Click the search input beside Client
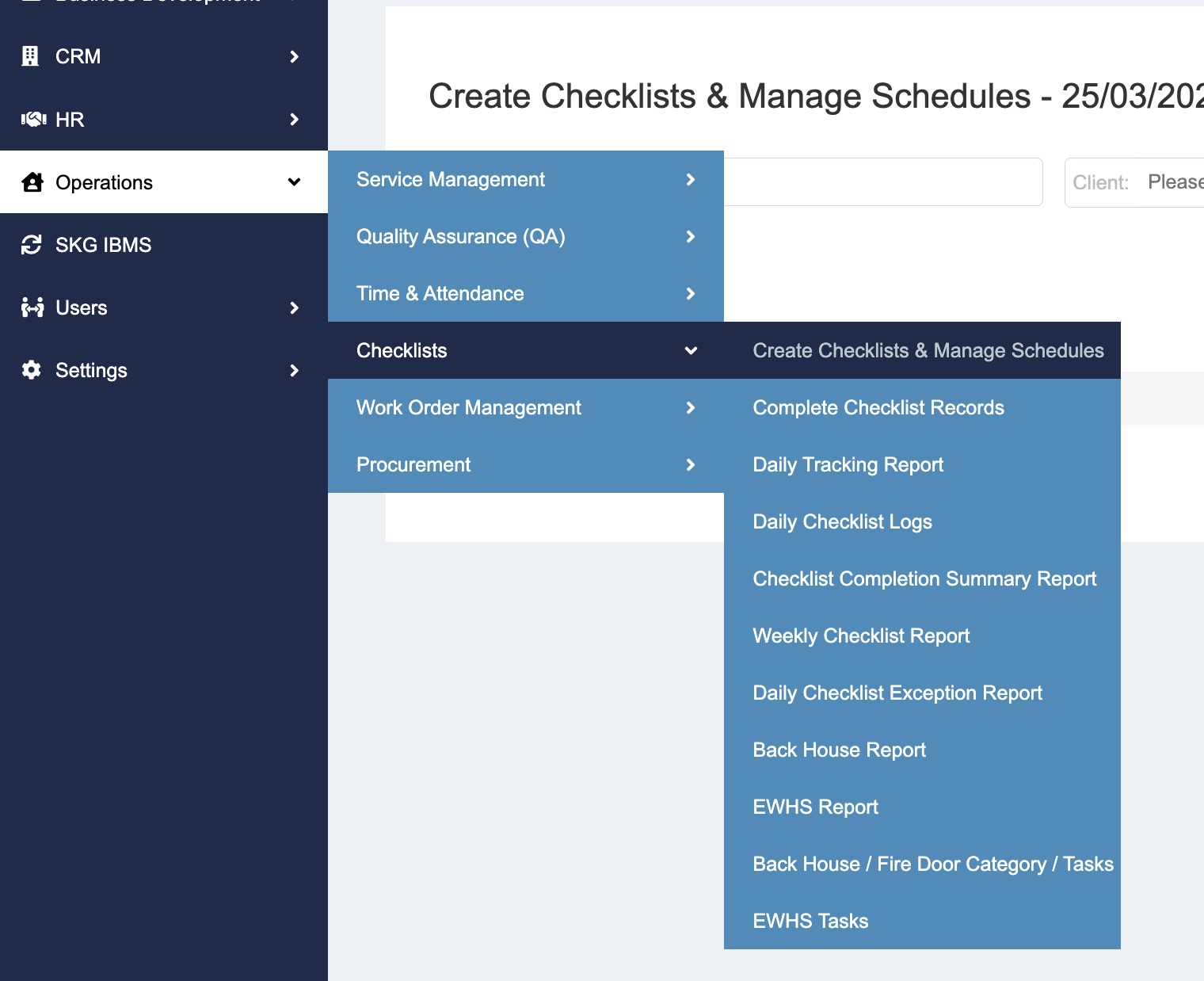The height and width of the screenshot is (981, 1204). point(882,182)
